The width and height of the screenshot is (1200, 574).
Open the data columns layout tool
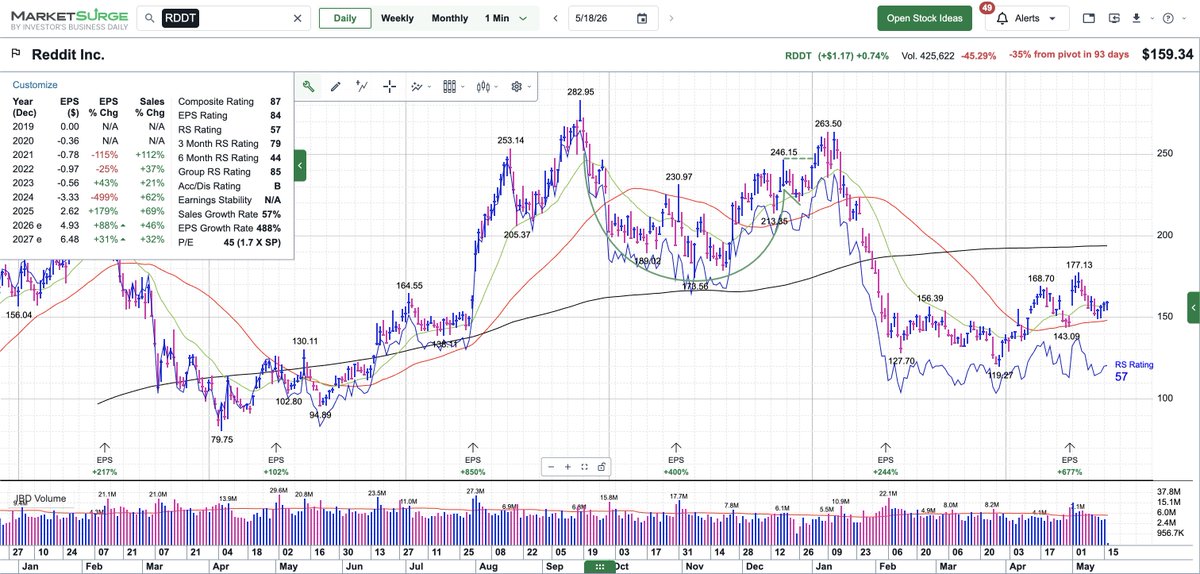[x=449, y=87]
